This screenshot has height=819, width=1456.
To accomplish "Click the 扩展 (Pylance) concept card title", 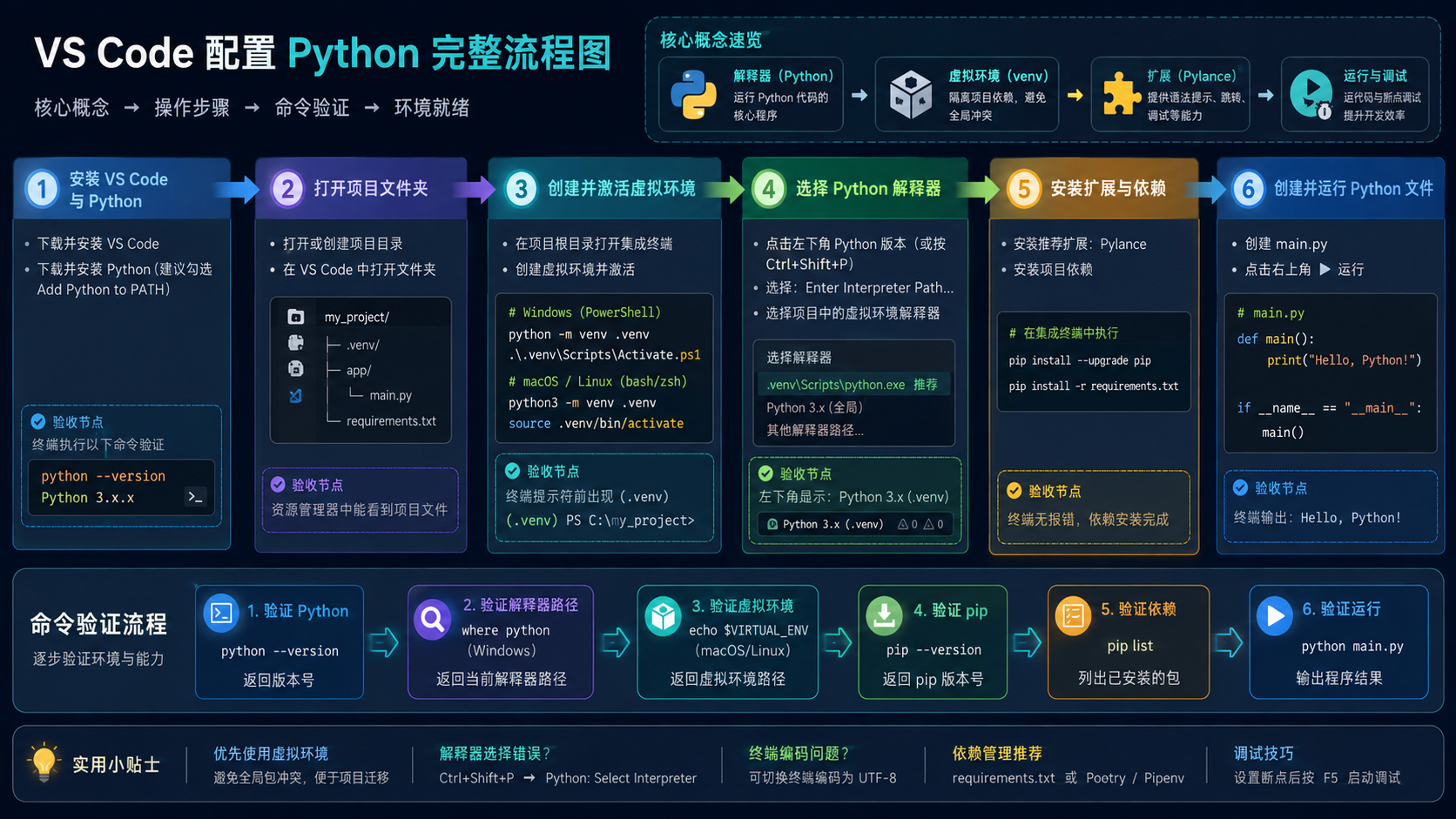I will pos(1191,76).
